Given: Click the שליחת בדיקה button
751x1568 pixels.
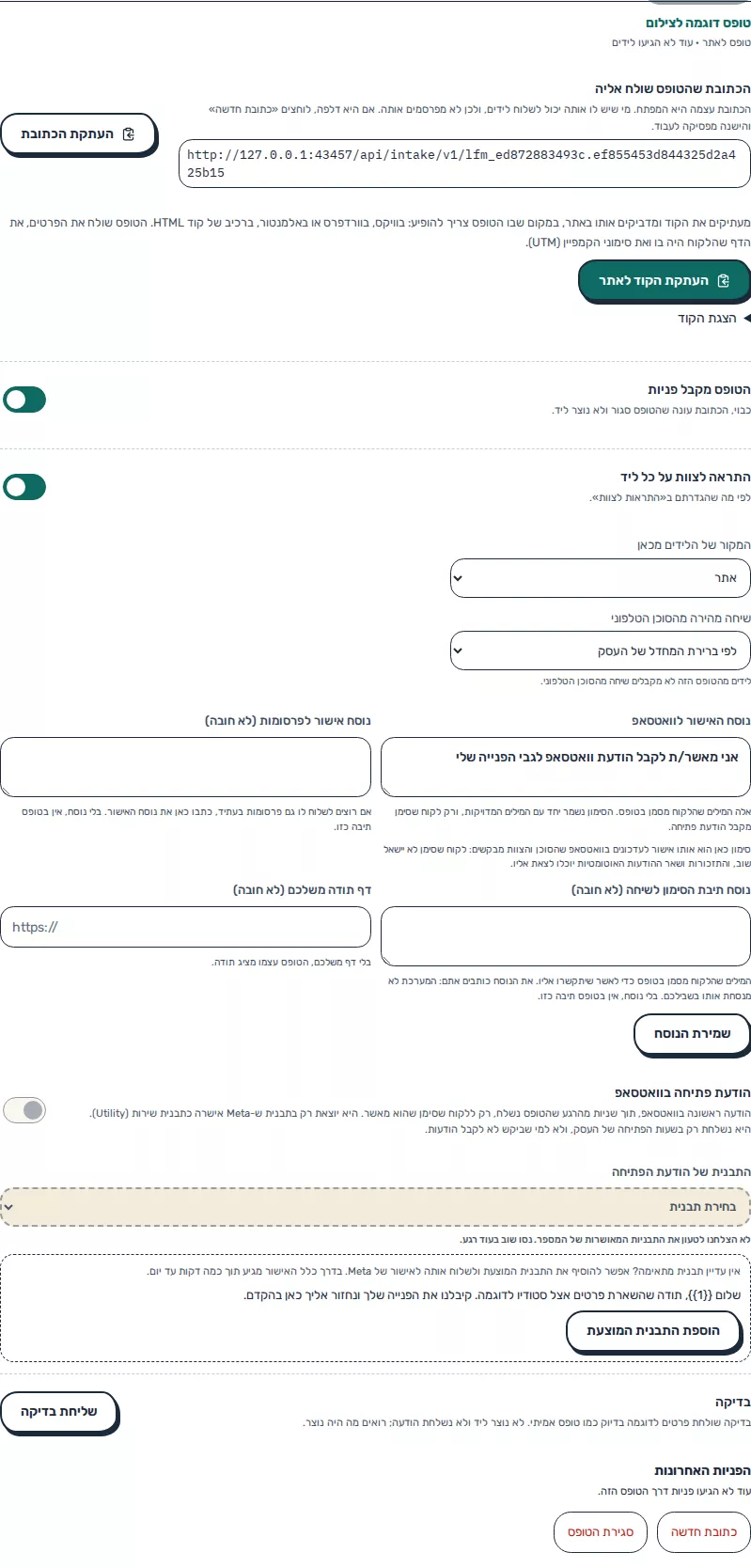Looking at the screenshot, I should click(59, 1412).
